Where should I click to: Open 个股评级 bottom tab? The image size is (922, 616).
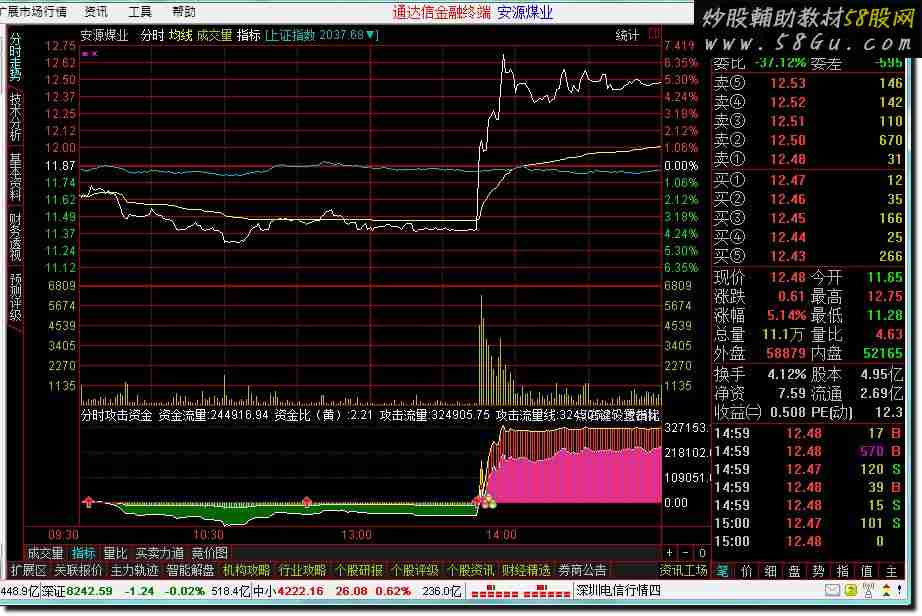(x=415, y=570)
